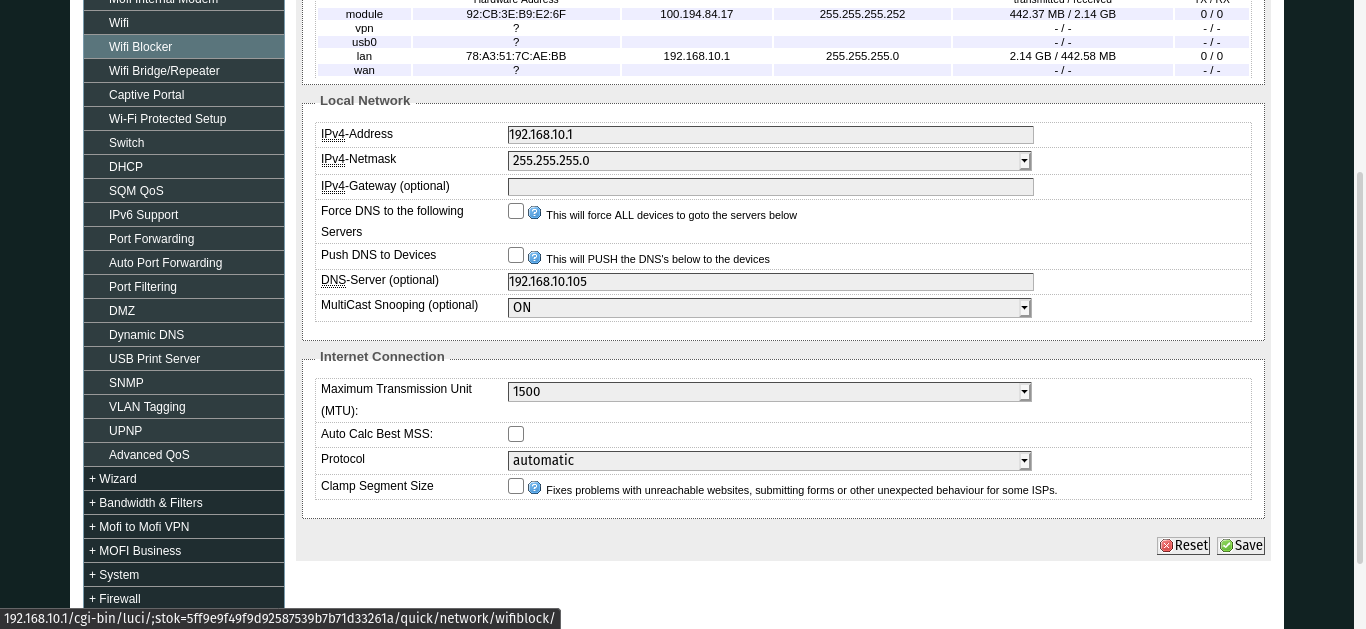This screenshot has height=629, width=1366.
Task: Open help tooltip for Push DNS to Devices
Action: (534, 257)
